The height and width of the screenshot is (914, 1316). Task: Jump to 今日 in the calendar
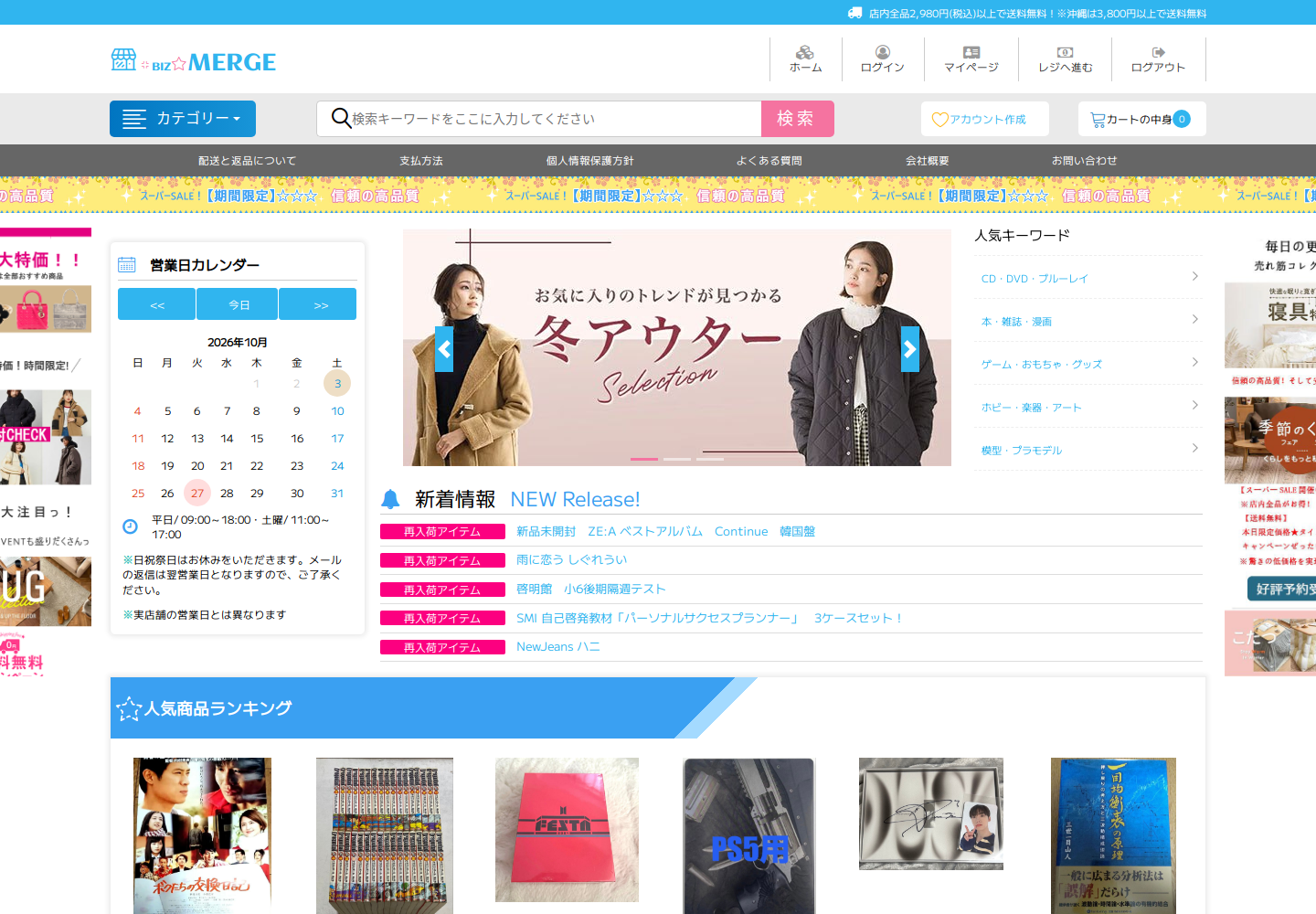pos(238,304)
